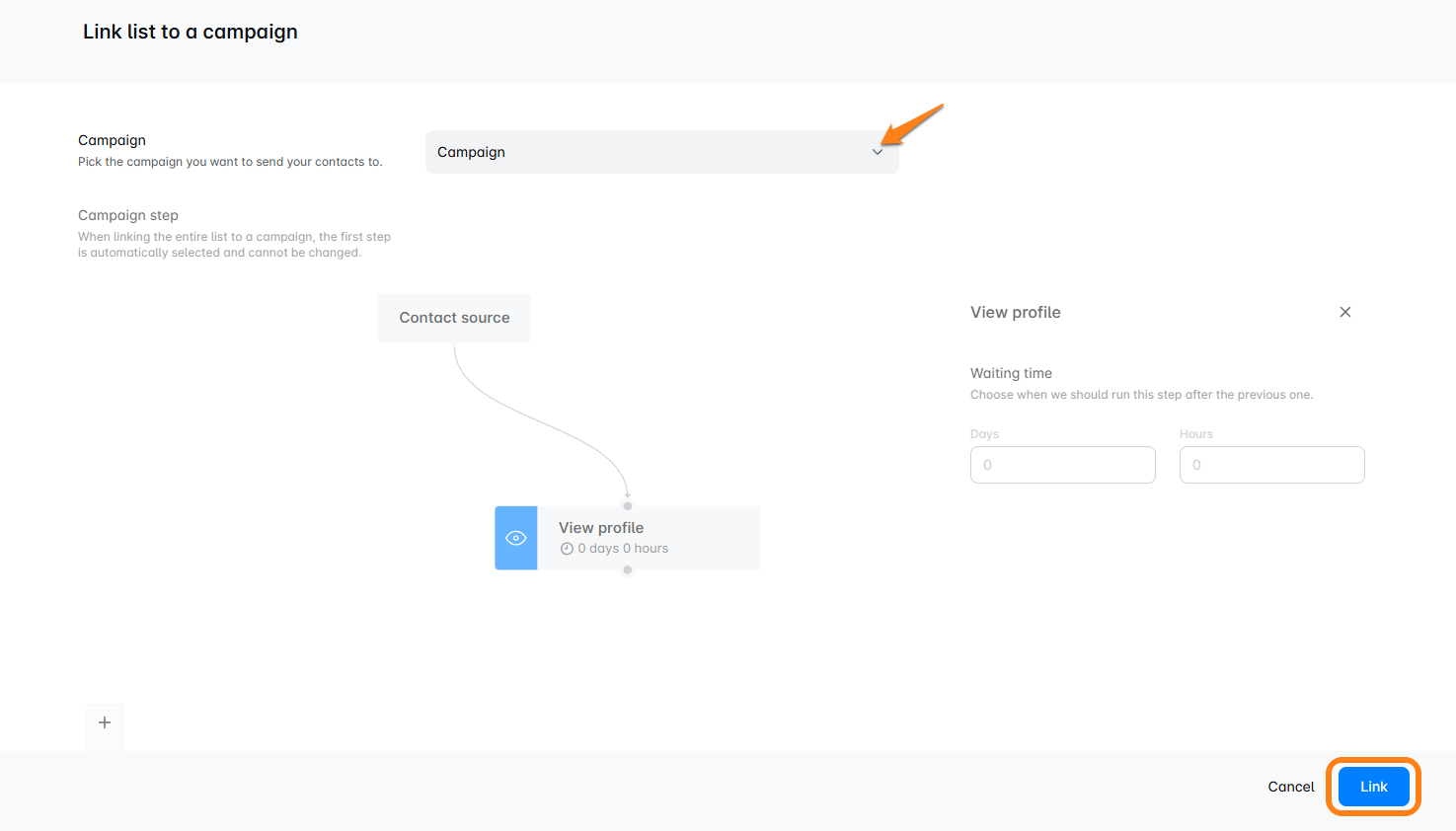Image resolution: width=1456 pixels, height=831 pixels.
Task: Click the "Link list to a campaign" title
Action: [x=191, y=32]
